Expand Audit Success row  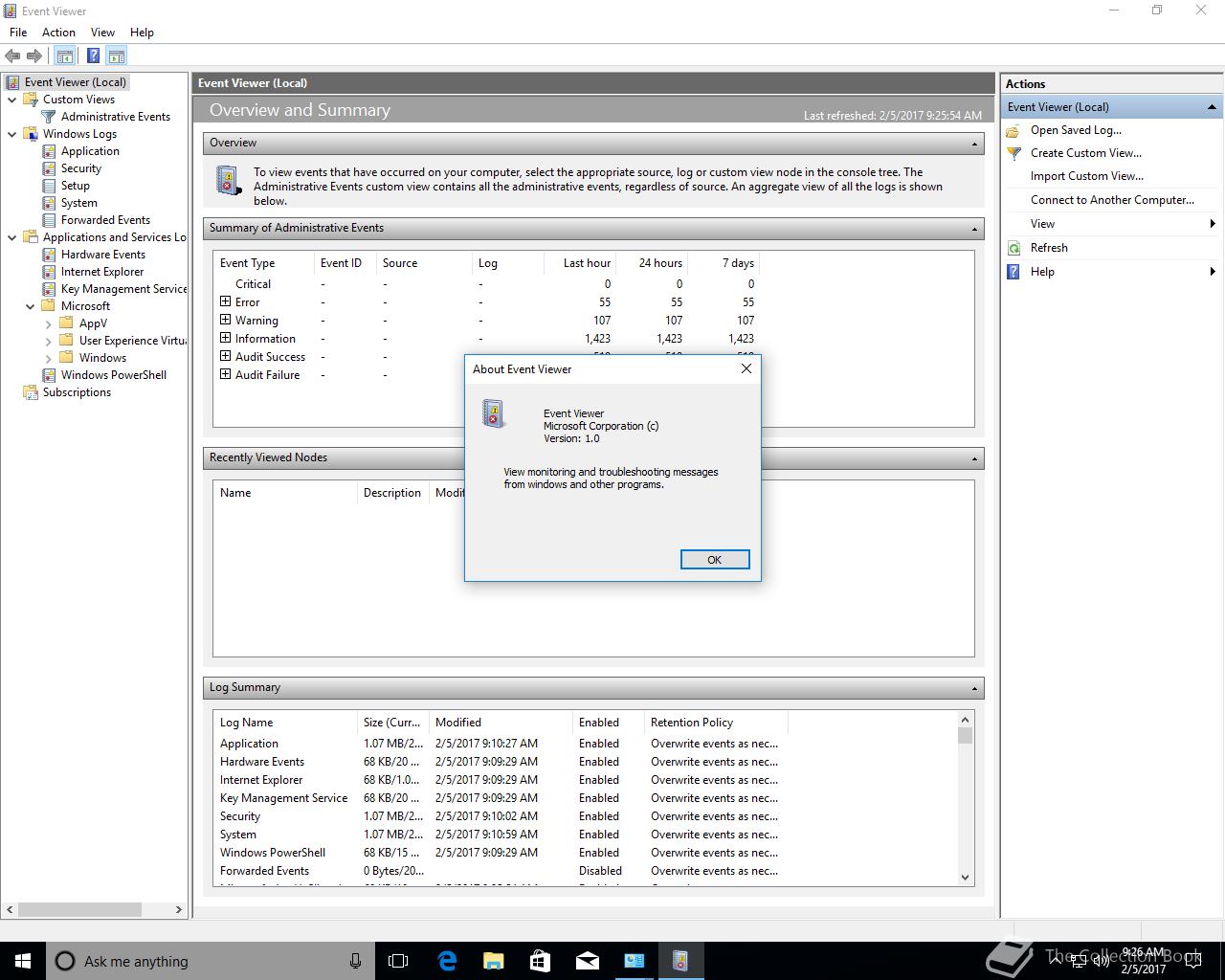coord(226,356)
